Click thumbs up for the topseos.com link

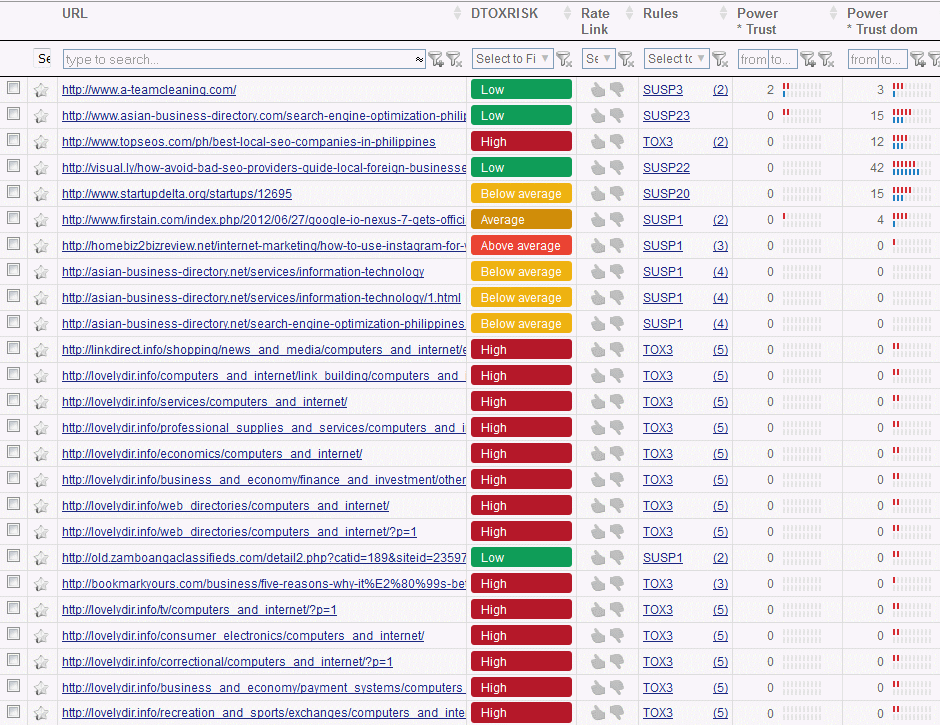pyautogui.click(x=598, y=142)
